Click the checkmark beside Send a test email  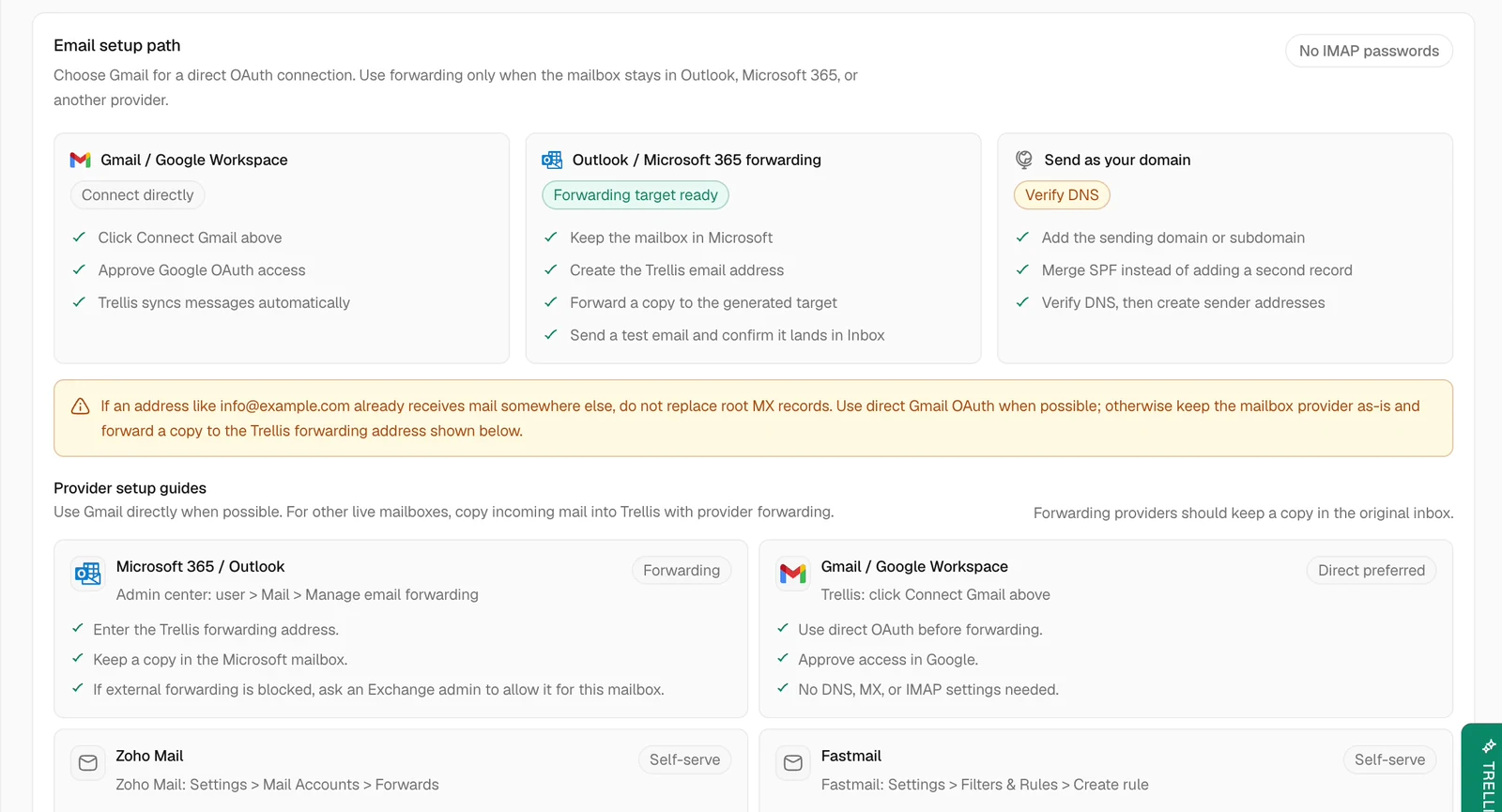551,335
